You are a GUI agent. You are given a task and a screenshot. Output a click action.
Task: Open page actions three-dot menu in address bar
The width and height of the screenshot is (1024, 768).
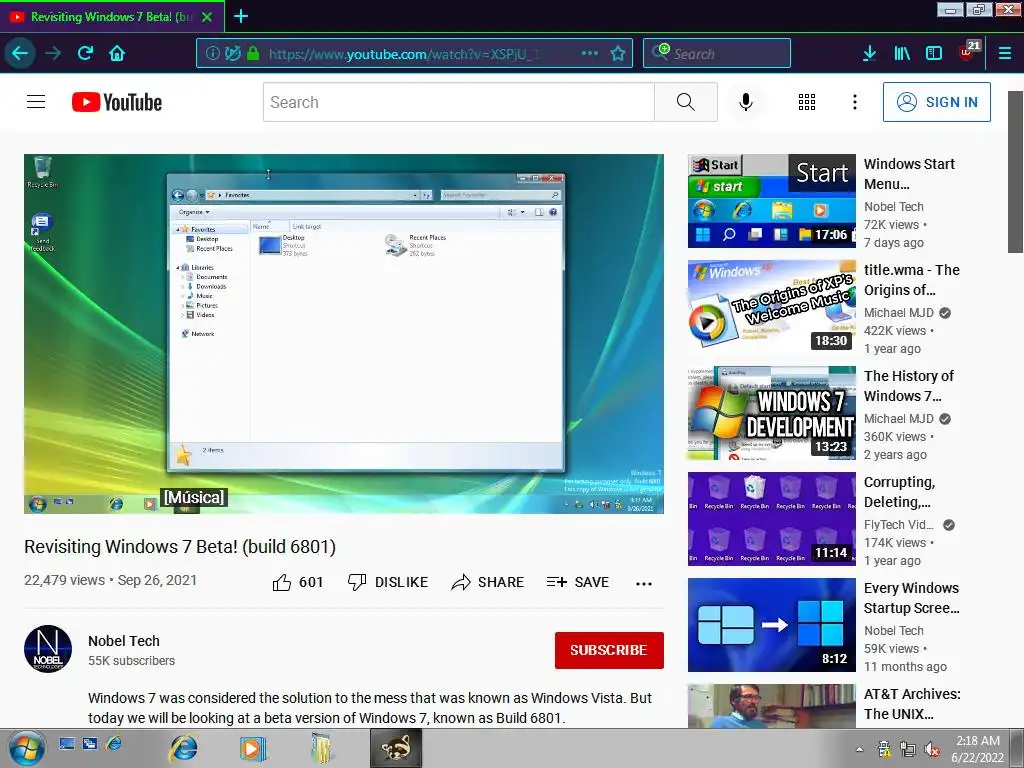tap(590, 53)
